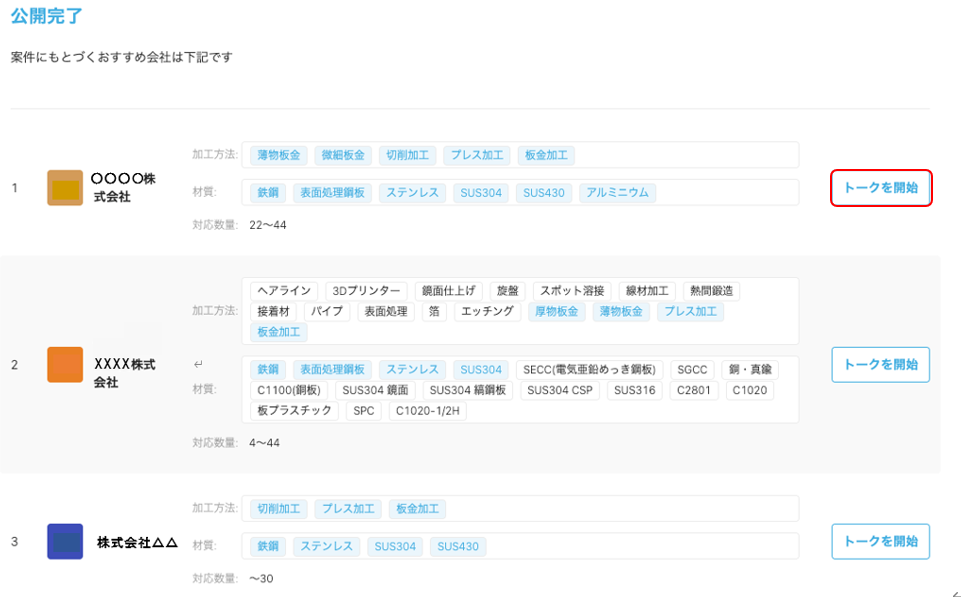Click the 〜30 quantity value
This screenshot has width=961, height=597.
pos(261,579)
